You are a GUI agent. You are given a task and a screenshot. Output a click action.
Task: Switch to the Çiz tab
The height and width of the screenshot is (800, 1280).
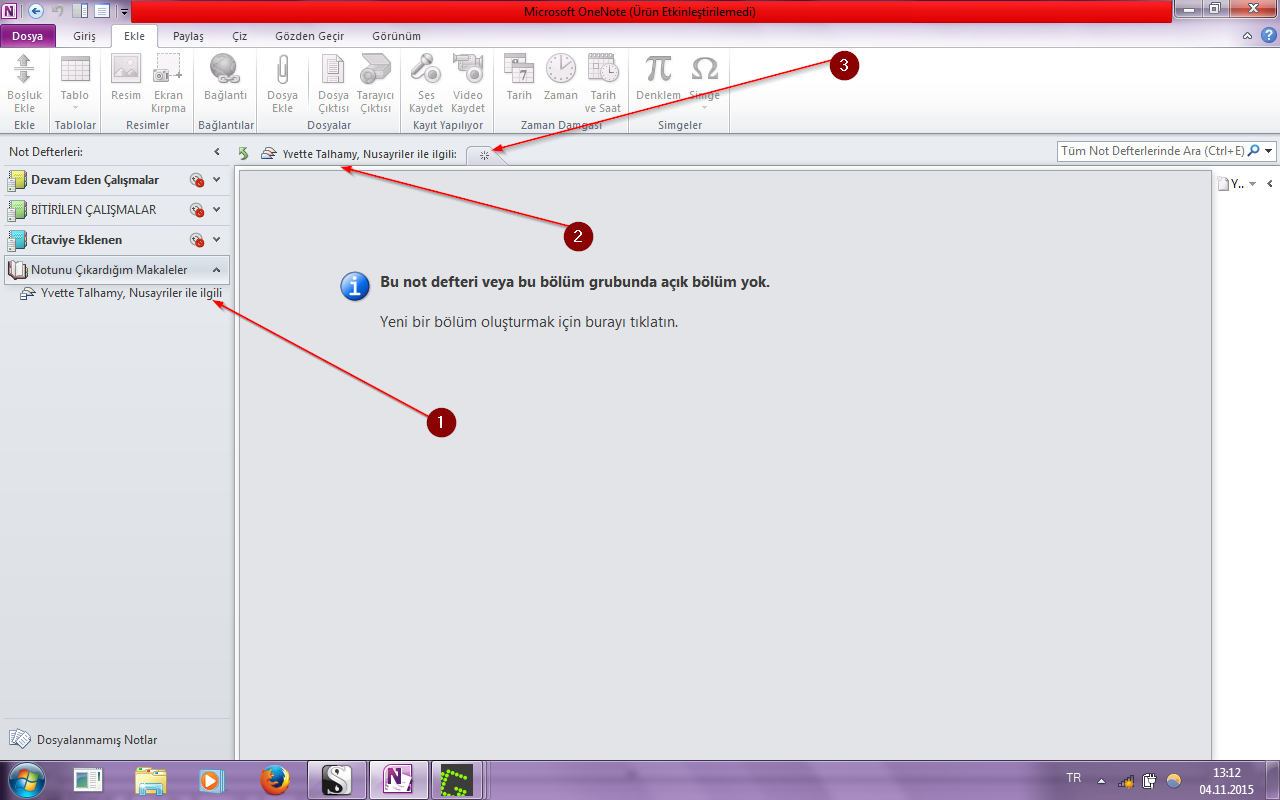[239, 36]
